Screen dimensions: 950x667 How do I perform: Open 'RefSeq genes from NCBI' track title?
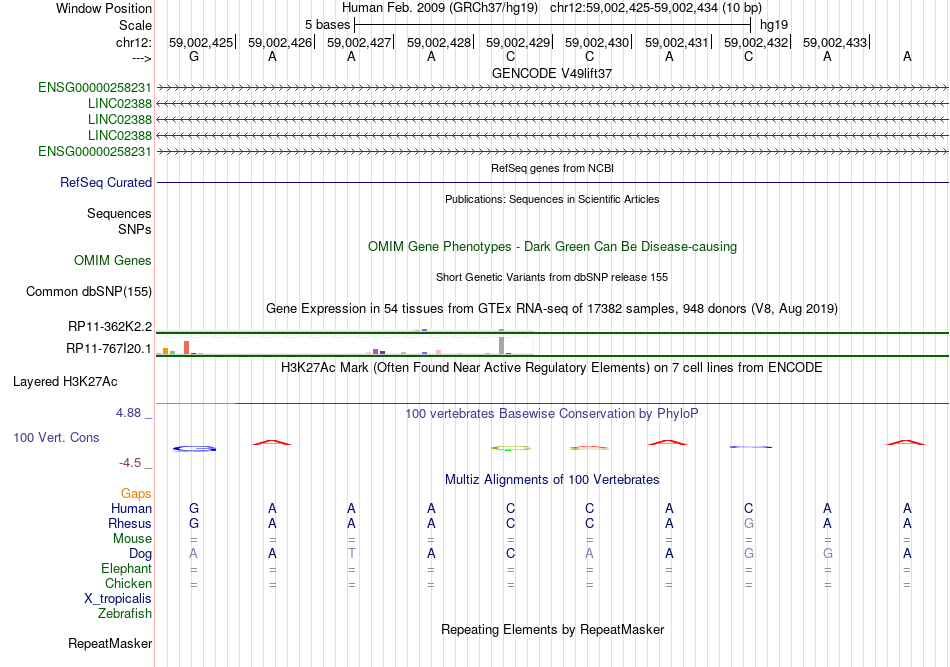pyautogui.click(x=552, y=168)
